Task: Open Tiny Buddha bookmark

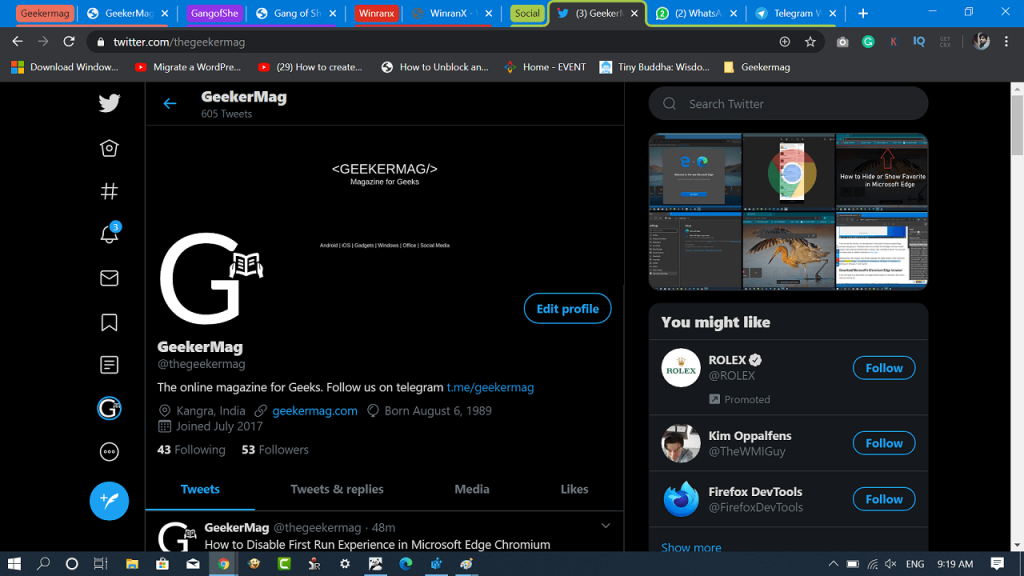Action: coord(654,67)
